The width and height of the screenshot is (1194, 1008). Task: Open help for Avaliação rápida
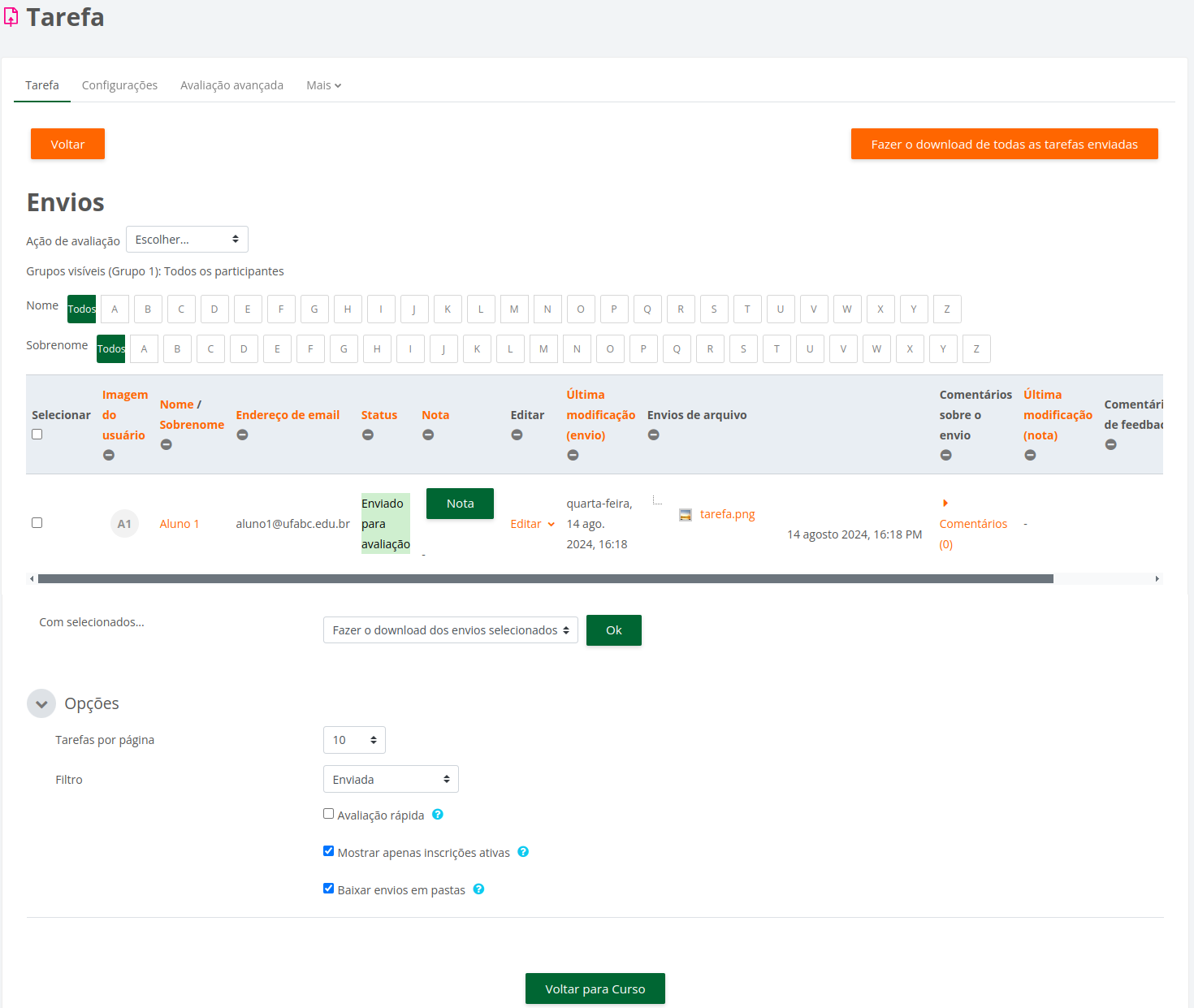438,814
